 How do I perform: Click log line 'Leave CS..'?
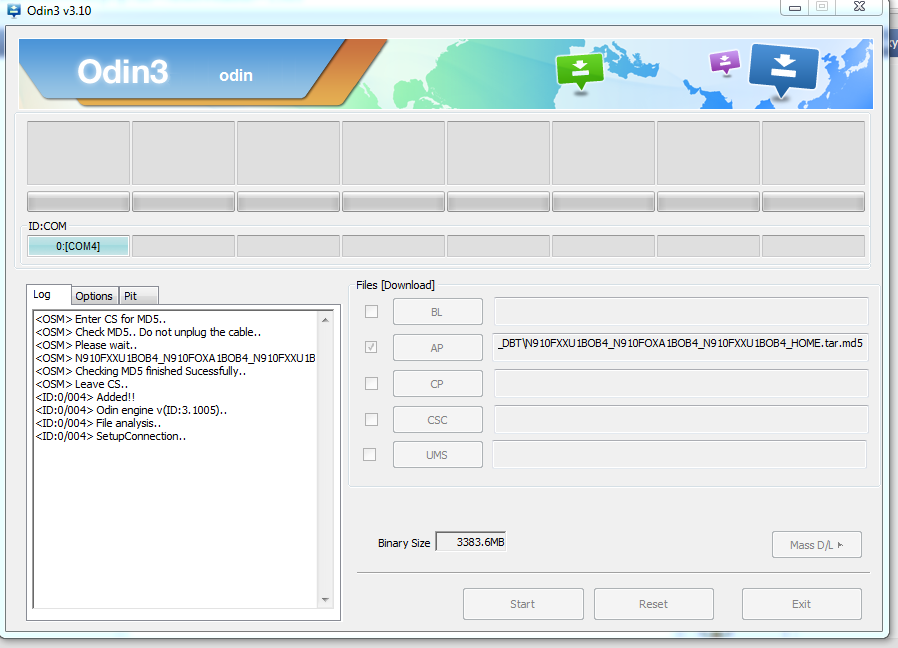82,384
